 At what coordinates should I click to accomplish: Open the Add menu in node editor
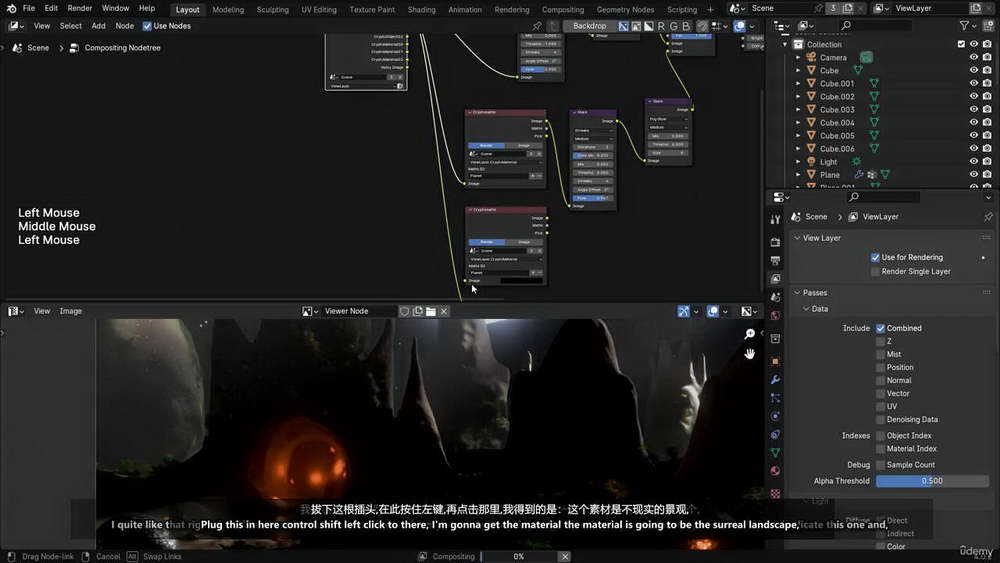click(x=98, y=26)
